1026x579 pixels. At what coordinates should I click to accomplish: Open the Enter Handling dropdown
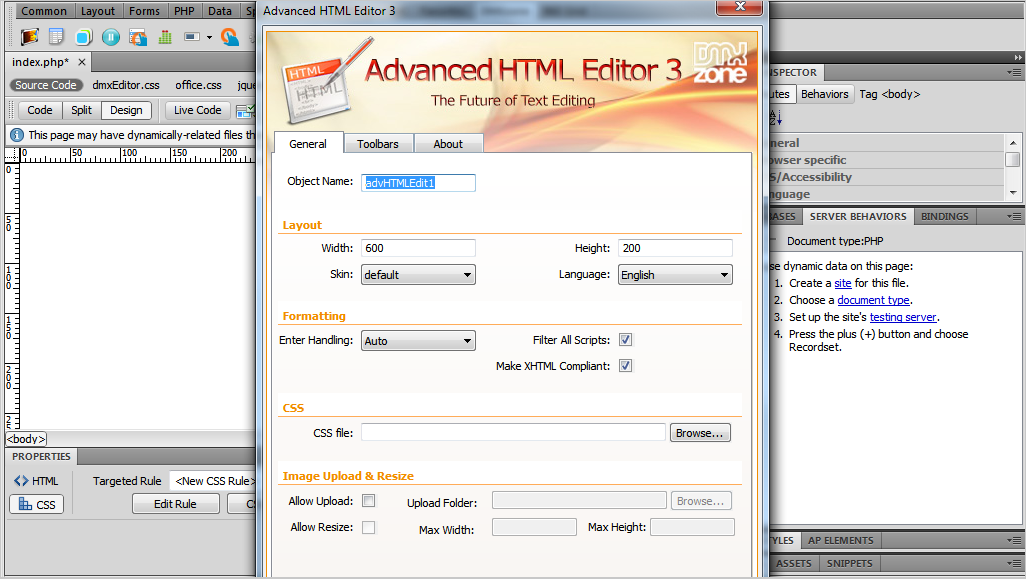[x=418, y=341]
